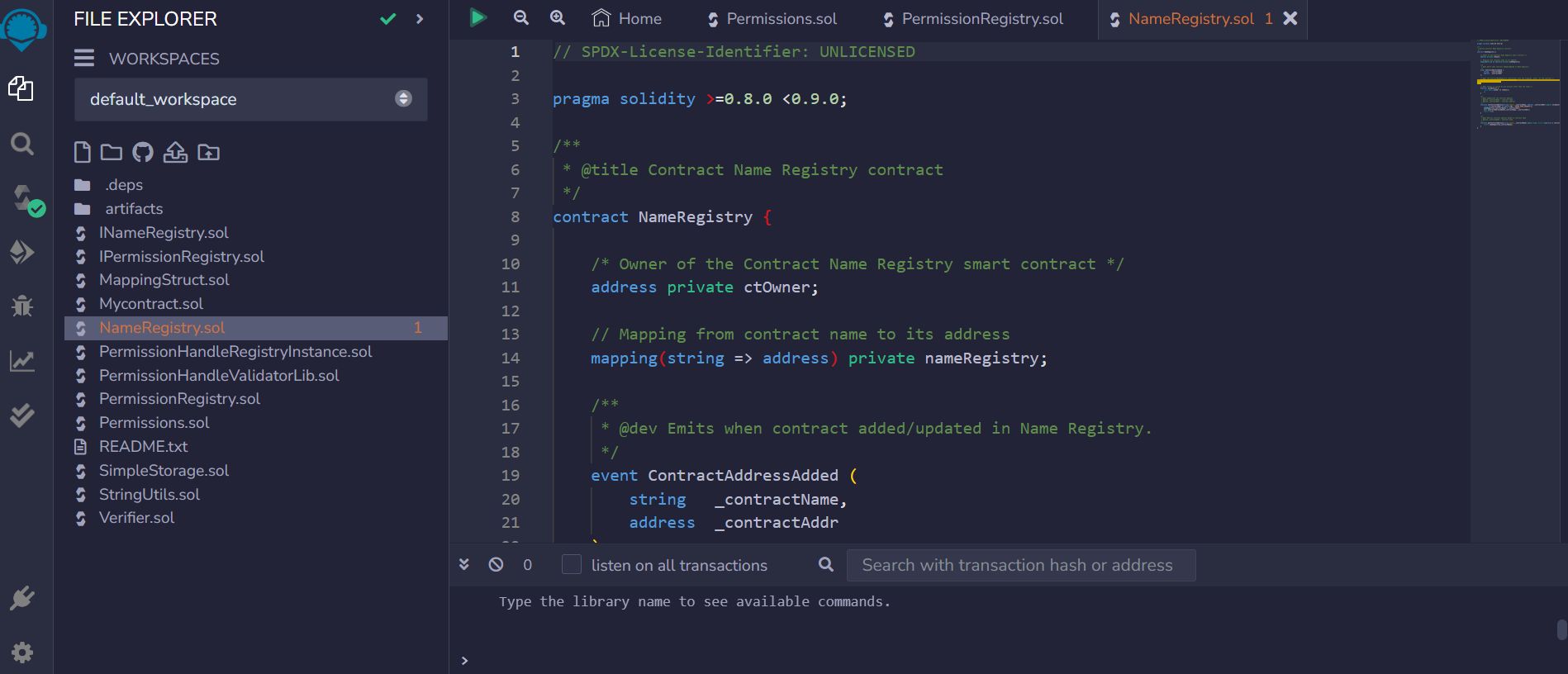The width and height of the screenshot is (1568, 674).
Task: Click line number 14 in gutter
Action: 511,358
